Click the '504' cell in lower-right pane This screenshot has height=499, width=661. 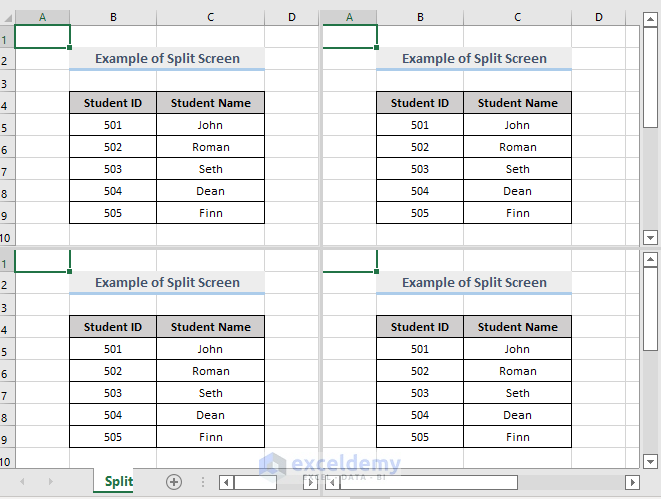[x=420, y=415]
